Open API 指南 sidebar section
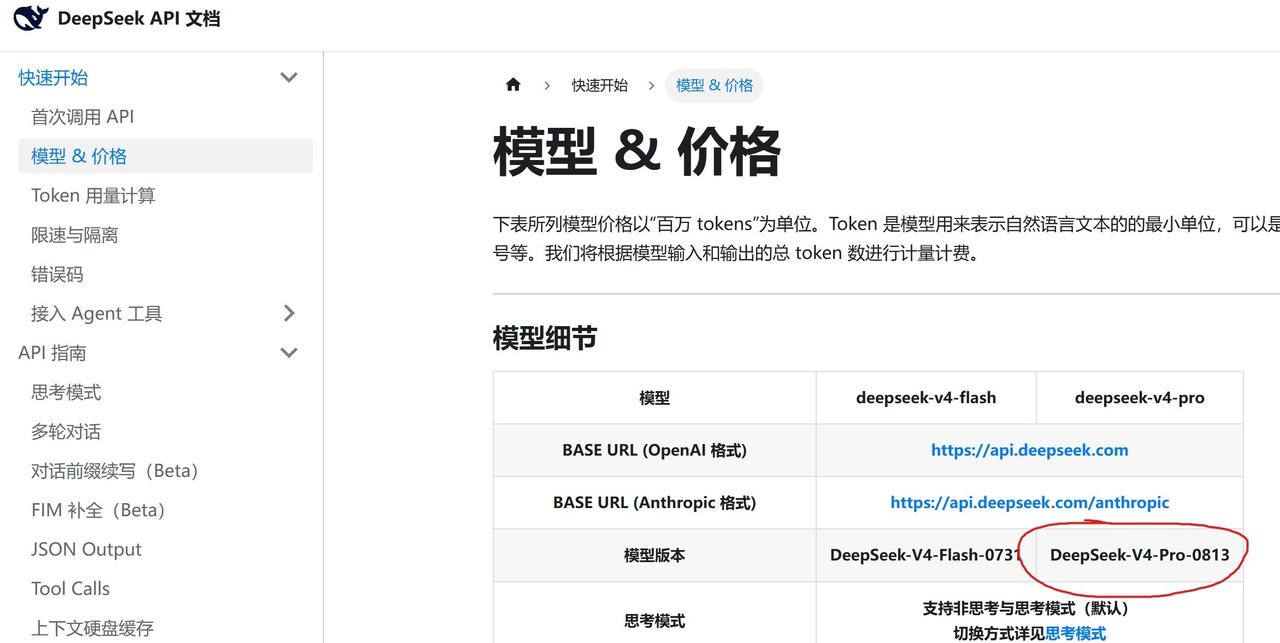The image size is (1280, 643). click(x=52, y=352)
